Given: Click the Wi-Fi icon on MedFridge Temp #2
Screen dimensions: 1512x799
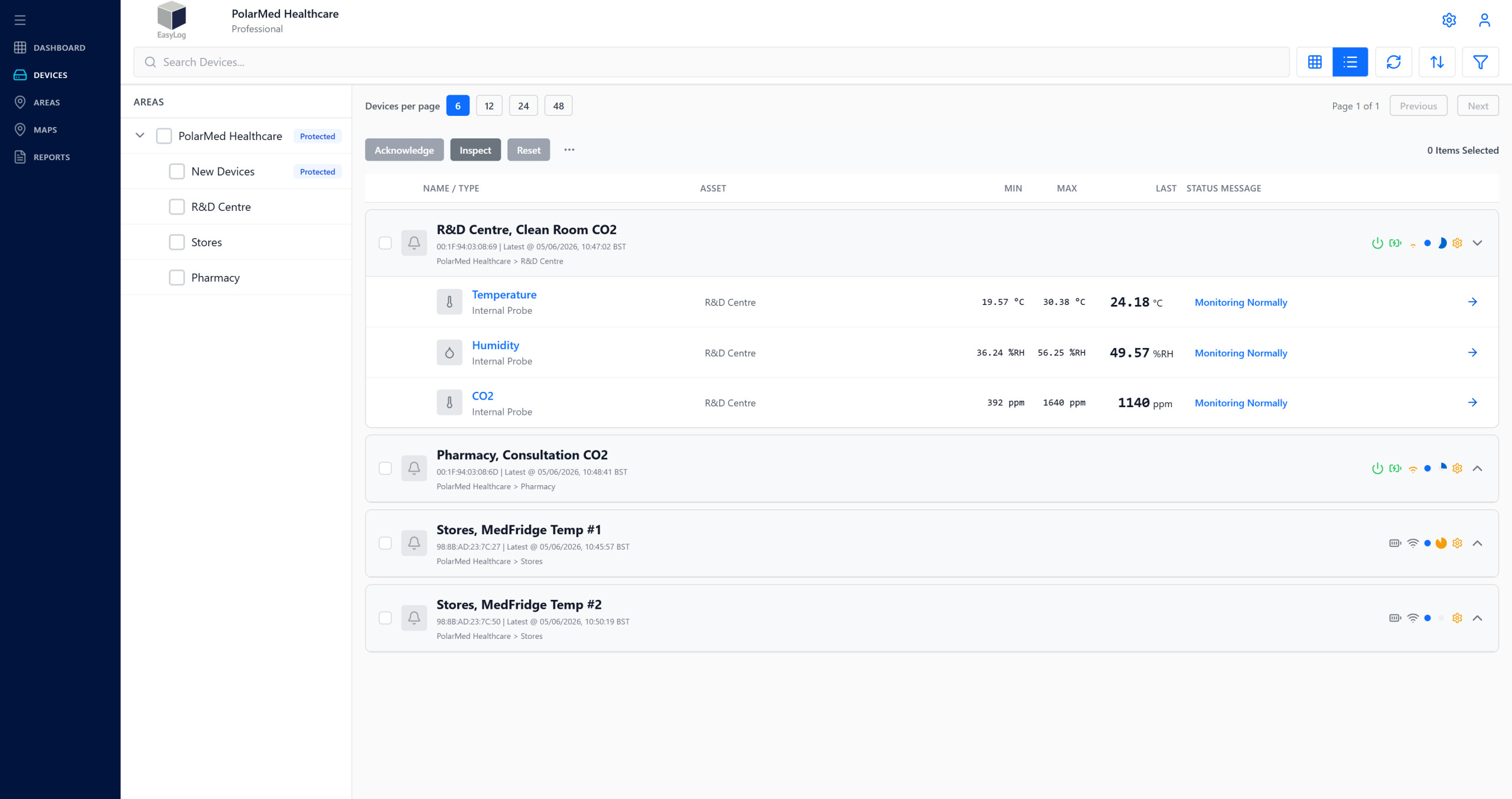Looking at the screenshot, I should [x=1413, y=618].
